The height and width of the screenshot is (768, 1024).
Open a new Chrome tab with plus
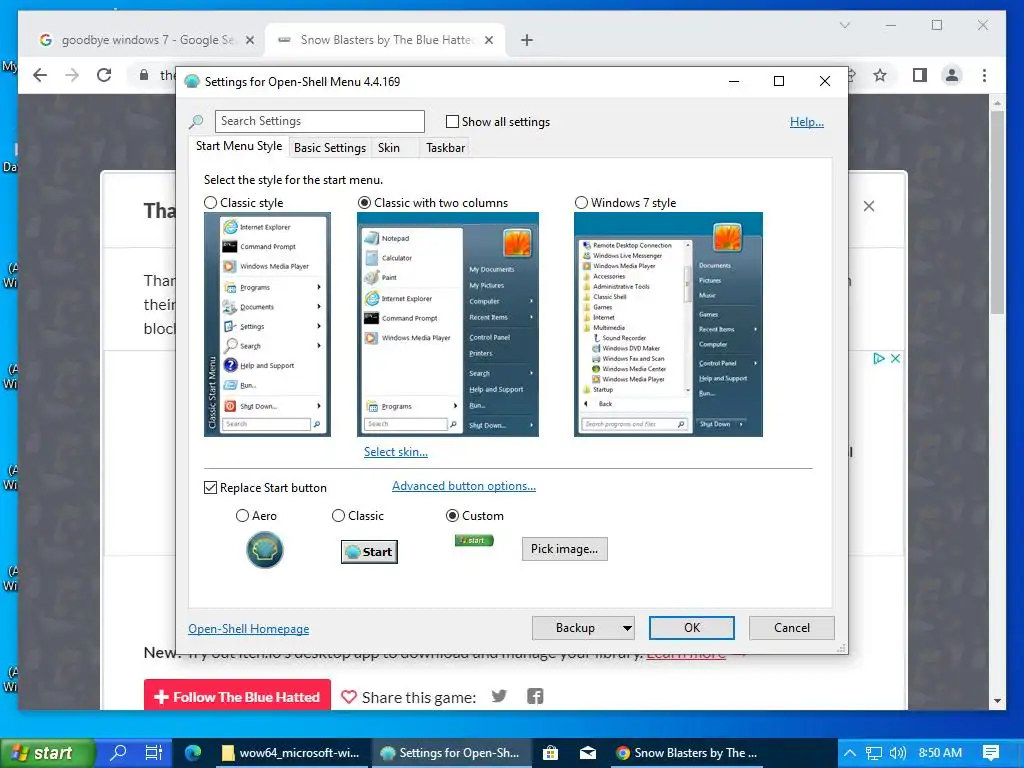(527, 40)
